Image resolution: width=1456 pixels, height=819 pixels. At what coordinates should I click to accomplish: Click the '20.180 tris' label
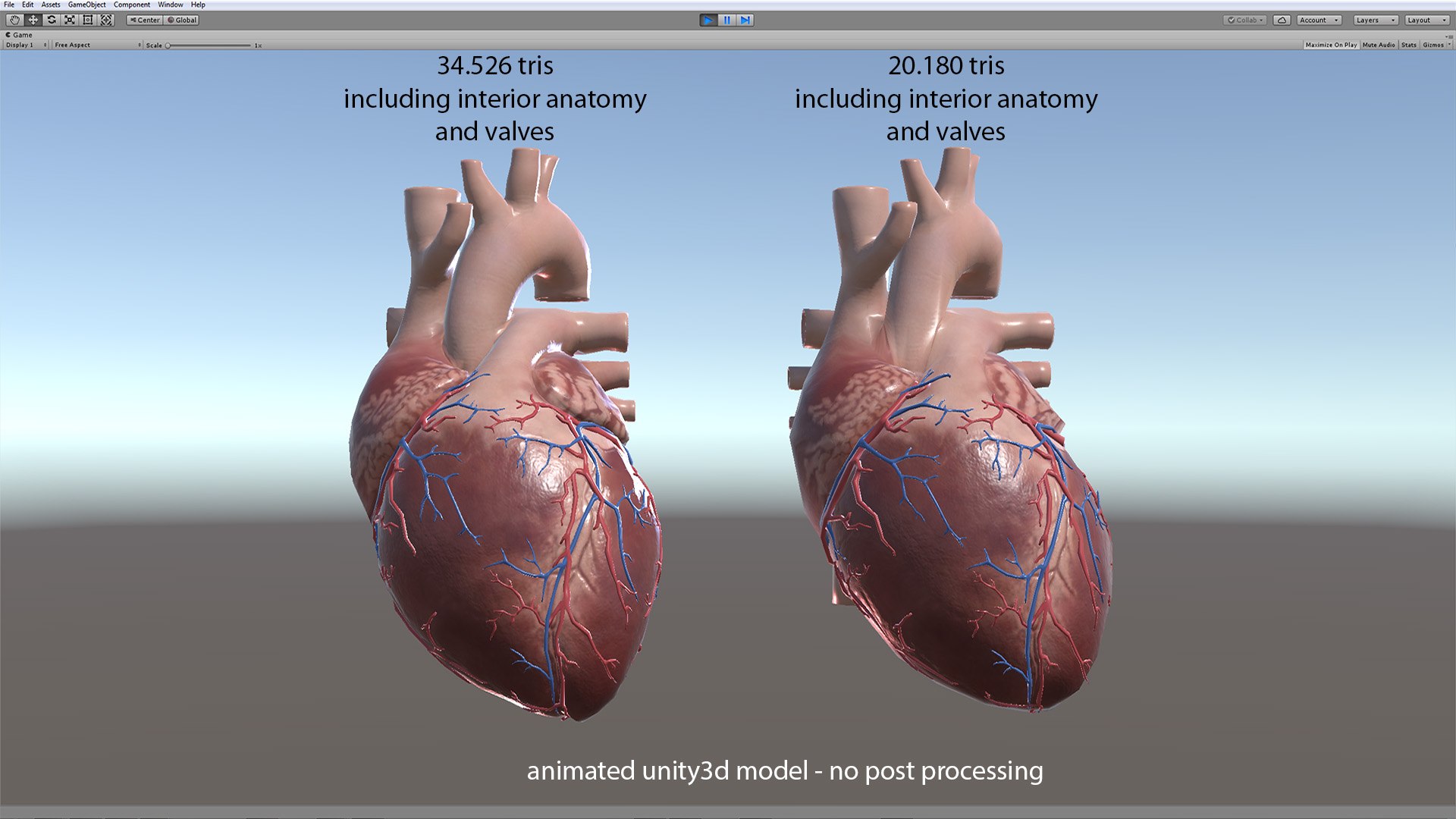click(946, 66)
